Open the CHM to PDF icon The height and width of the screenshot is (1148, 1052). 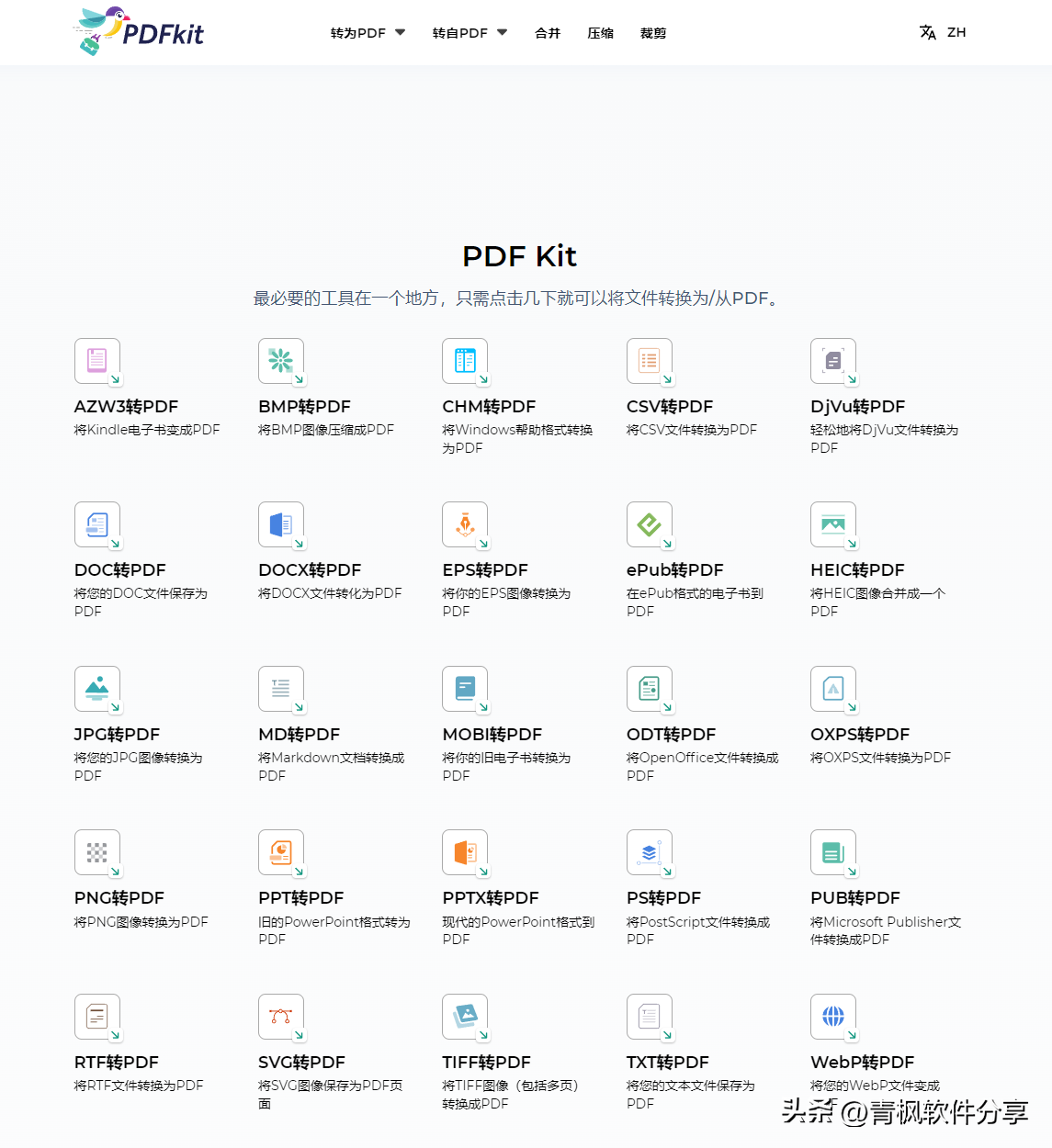(x=465, y=361)
